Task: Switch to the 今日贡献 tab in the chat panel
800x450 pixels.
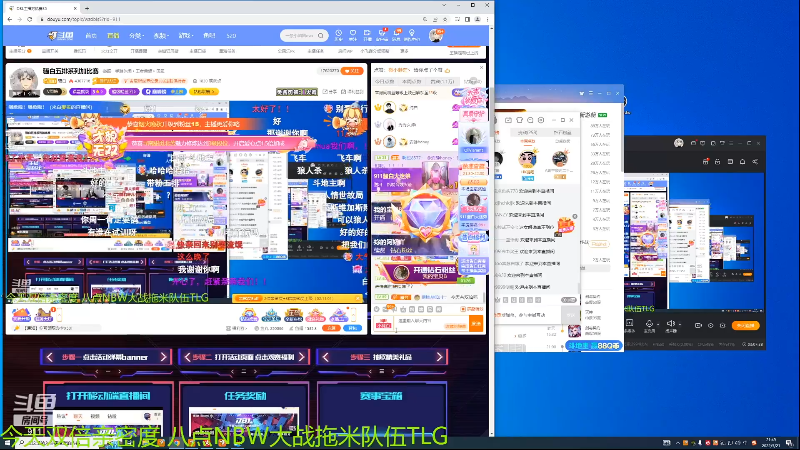Action: click(384, 82)
